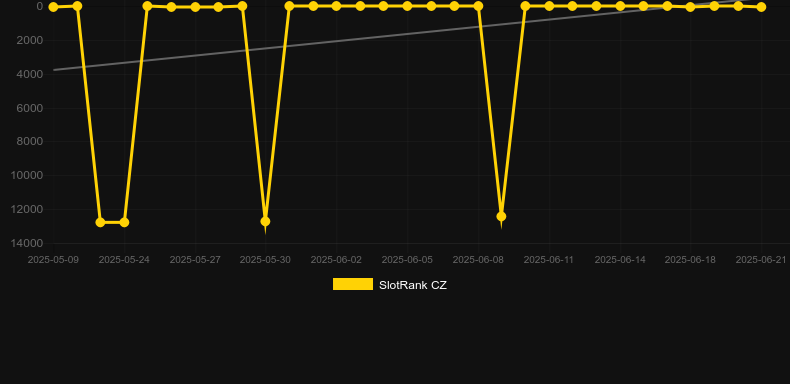Select the 2025-05-24 data point in the dip
Screen dimensions: 790x384
click(x=124, y=222)
